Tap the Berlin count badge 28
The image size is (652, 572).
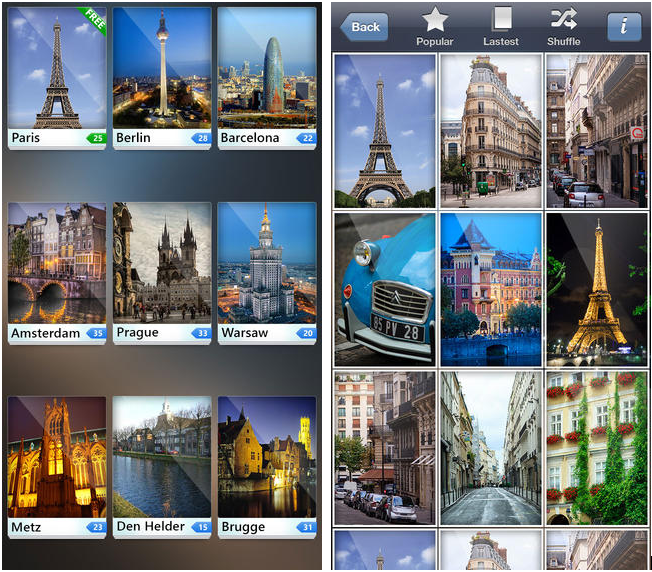(x=201, y=138)
